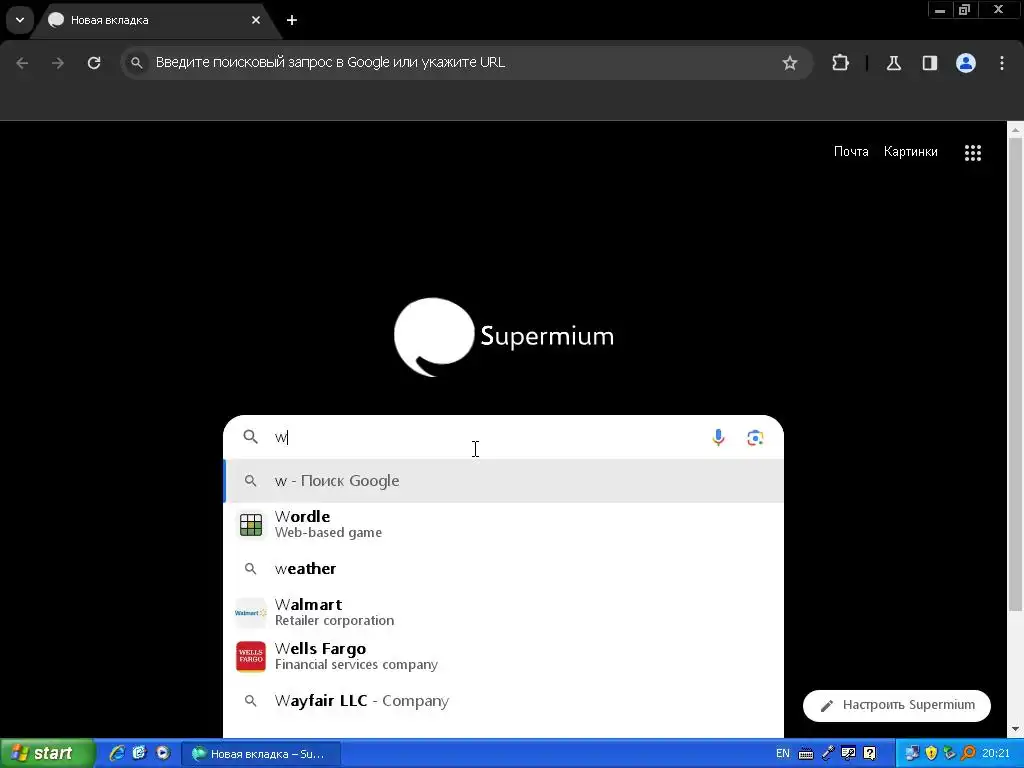1024x768 pixels.
Task: Open the Google apps grid
Action: [x=972, y=153]
